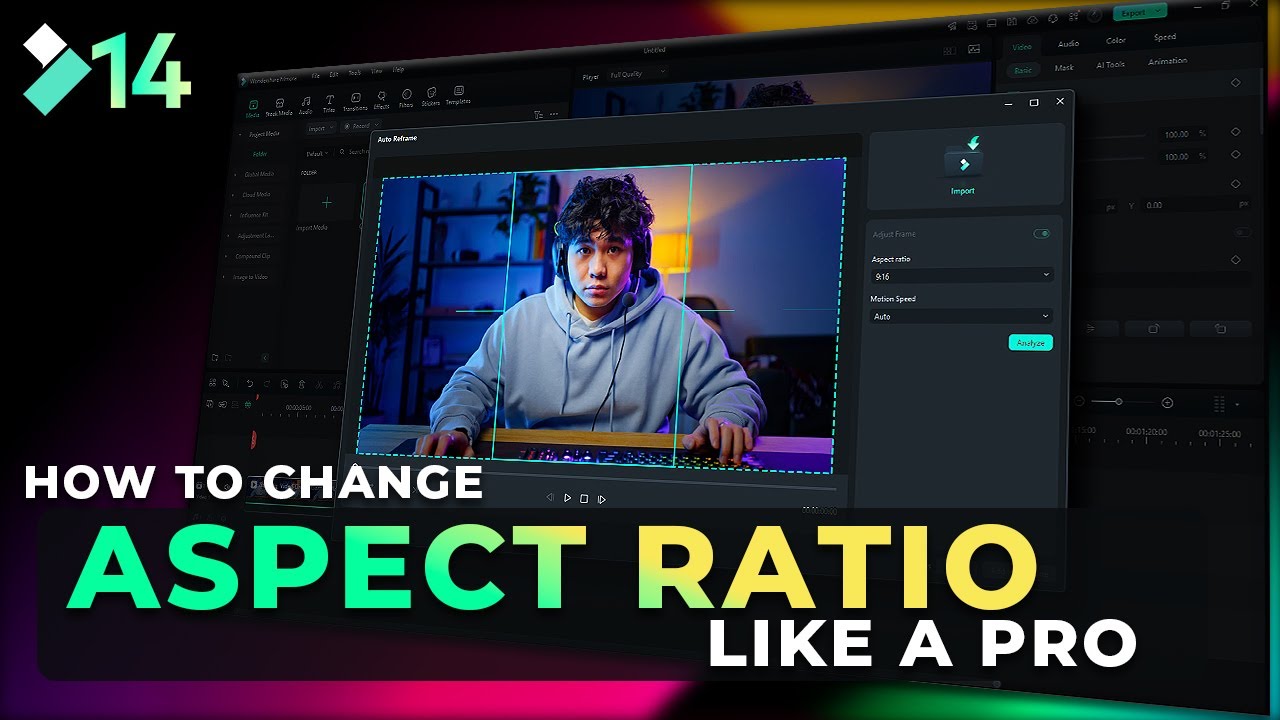Open the Import dropdown in media panel
This screenshot has width=1280, height=720.
[320, 128]
